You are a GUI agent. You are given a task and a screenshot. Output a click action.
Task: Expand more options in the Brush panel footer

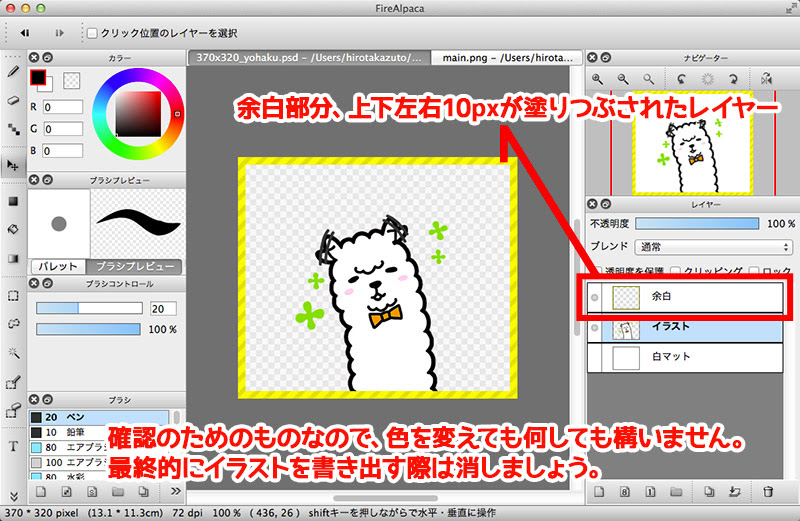[x=176, y=491]
